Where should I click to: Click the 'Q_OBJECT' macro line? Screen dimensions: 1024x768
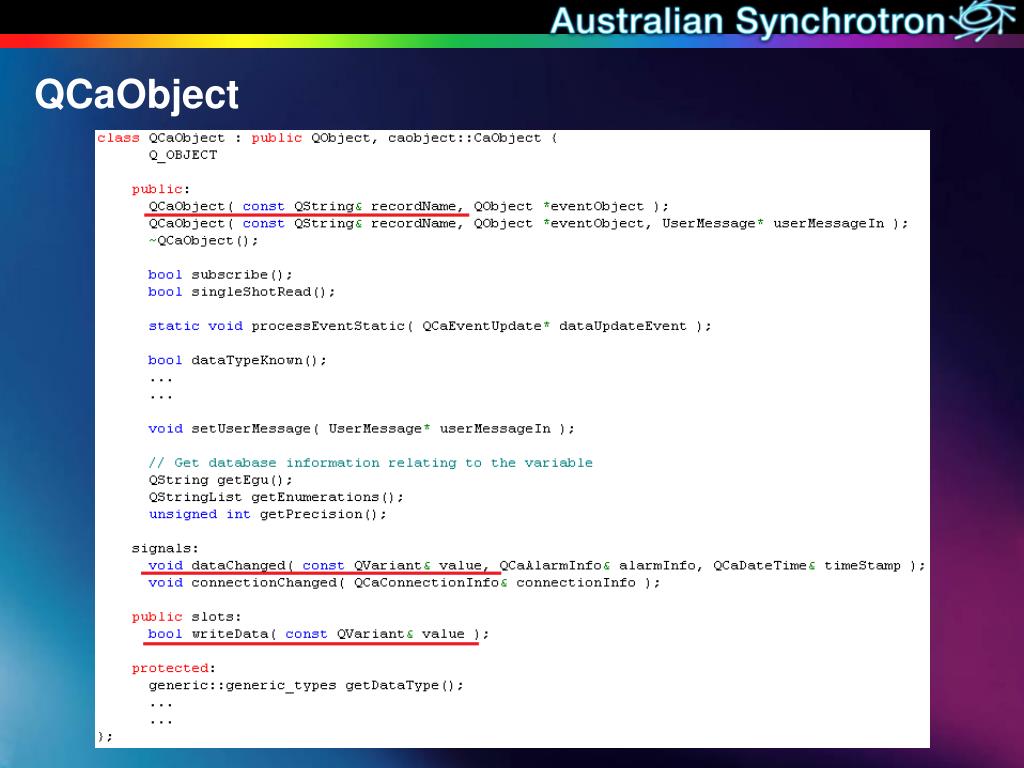[183, 155]
